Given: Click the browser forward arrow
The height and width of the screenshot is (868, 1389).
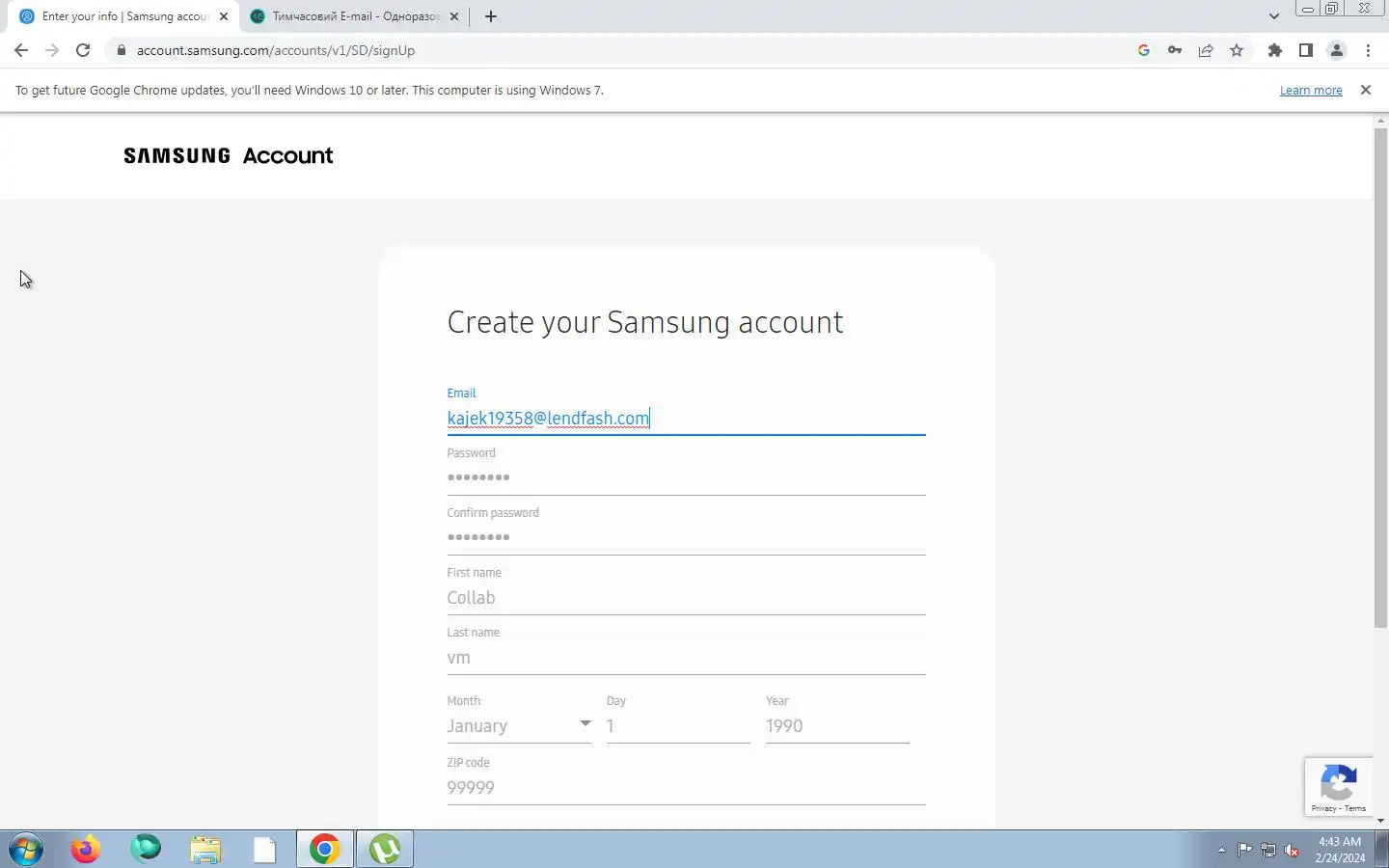Looking at the screenshot, I should click(52, 50).
